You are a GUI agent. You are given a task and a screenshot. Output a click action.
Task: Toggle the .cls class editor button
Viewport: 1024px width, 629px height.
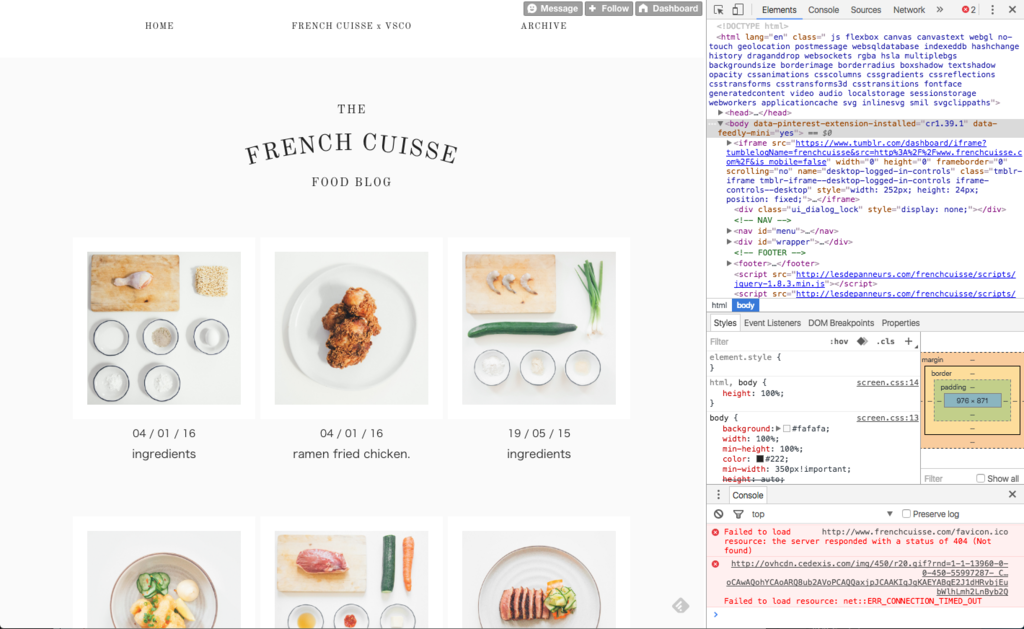[885, 342]
